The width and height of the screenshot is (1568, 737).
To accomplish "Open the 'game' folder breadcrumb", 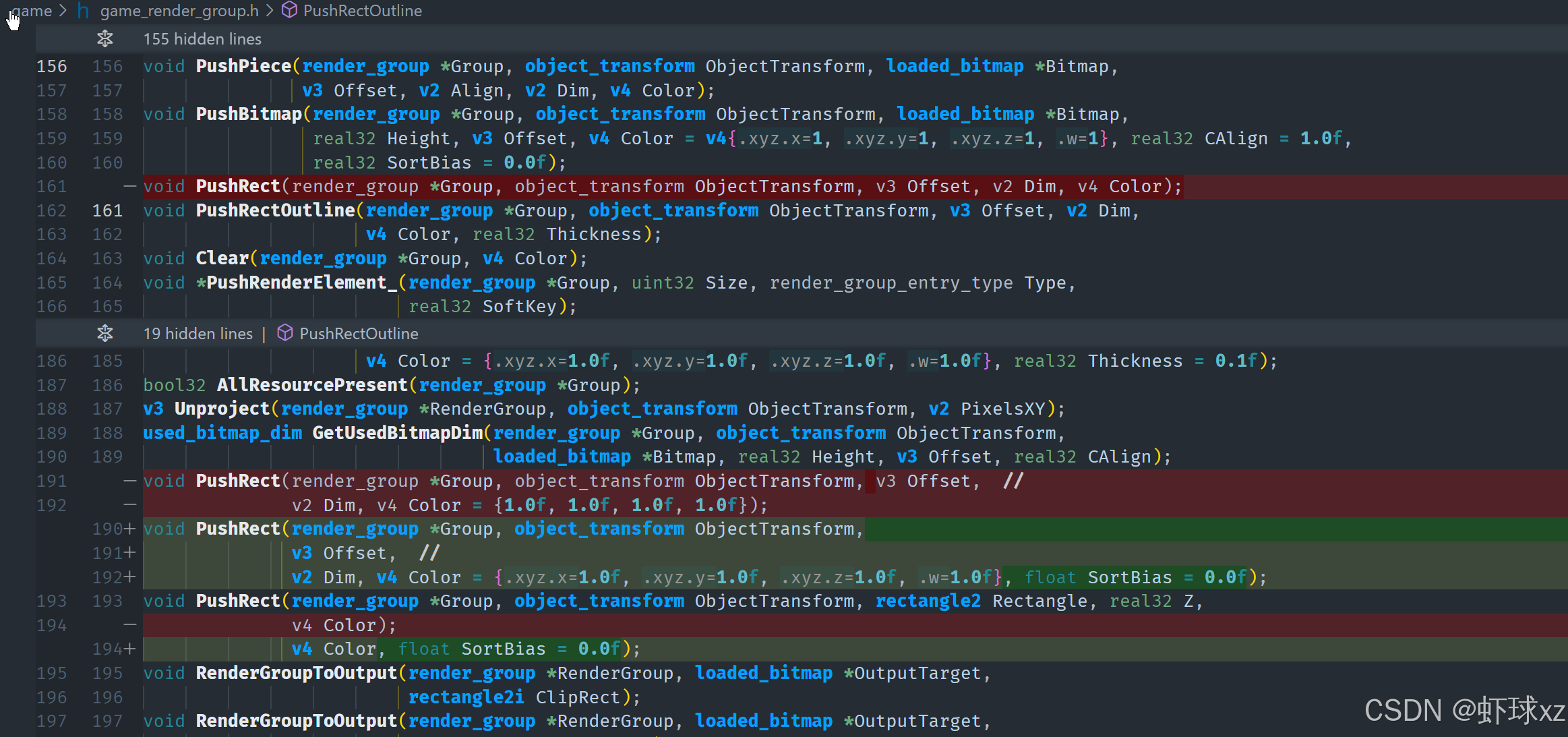I will pyautogui.click(x=32, y=11).
